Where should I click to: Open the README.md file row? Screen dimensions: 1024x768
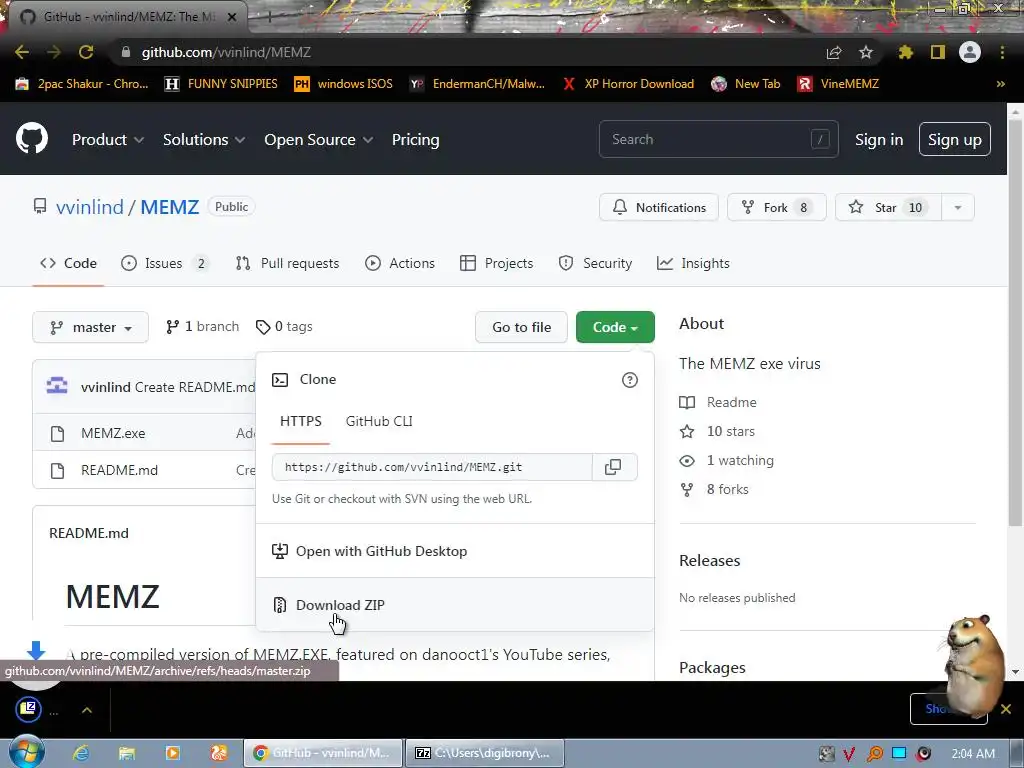(x=120, y=470)
